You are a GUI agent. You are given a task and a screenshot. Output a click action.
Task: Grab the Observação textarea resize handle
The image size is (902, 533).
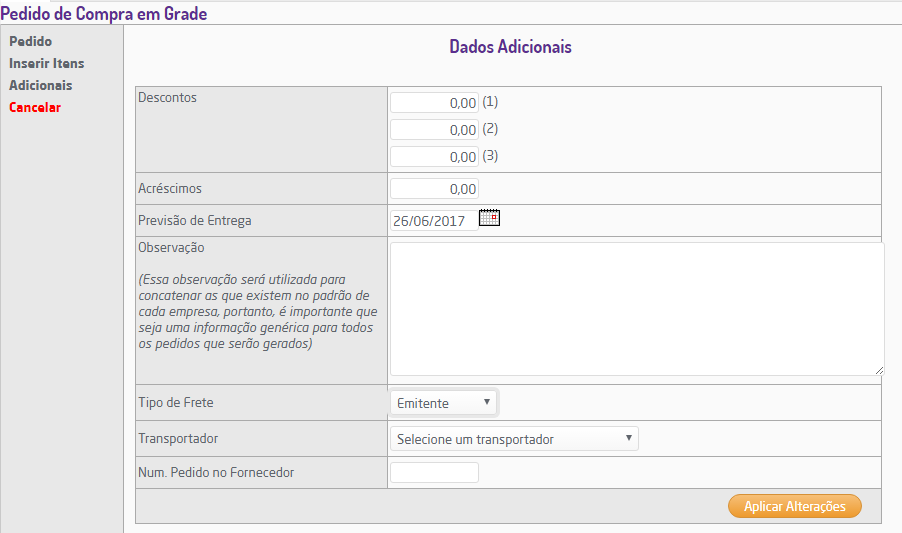point(879,369)
